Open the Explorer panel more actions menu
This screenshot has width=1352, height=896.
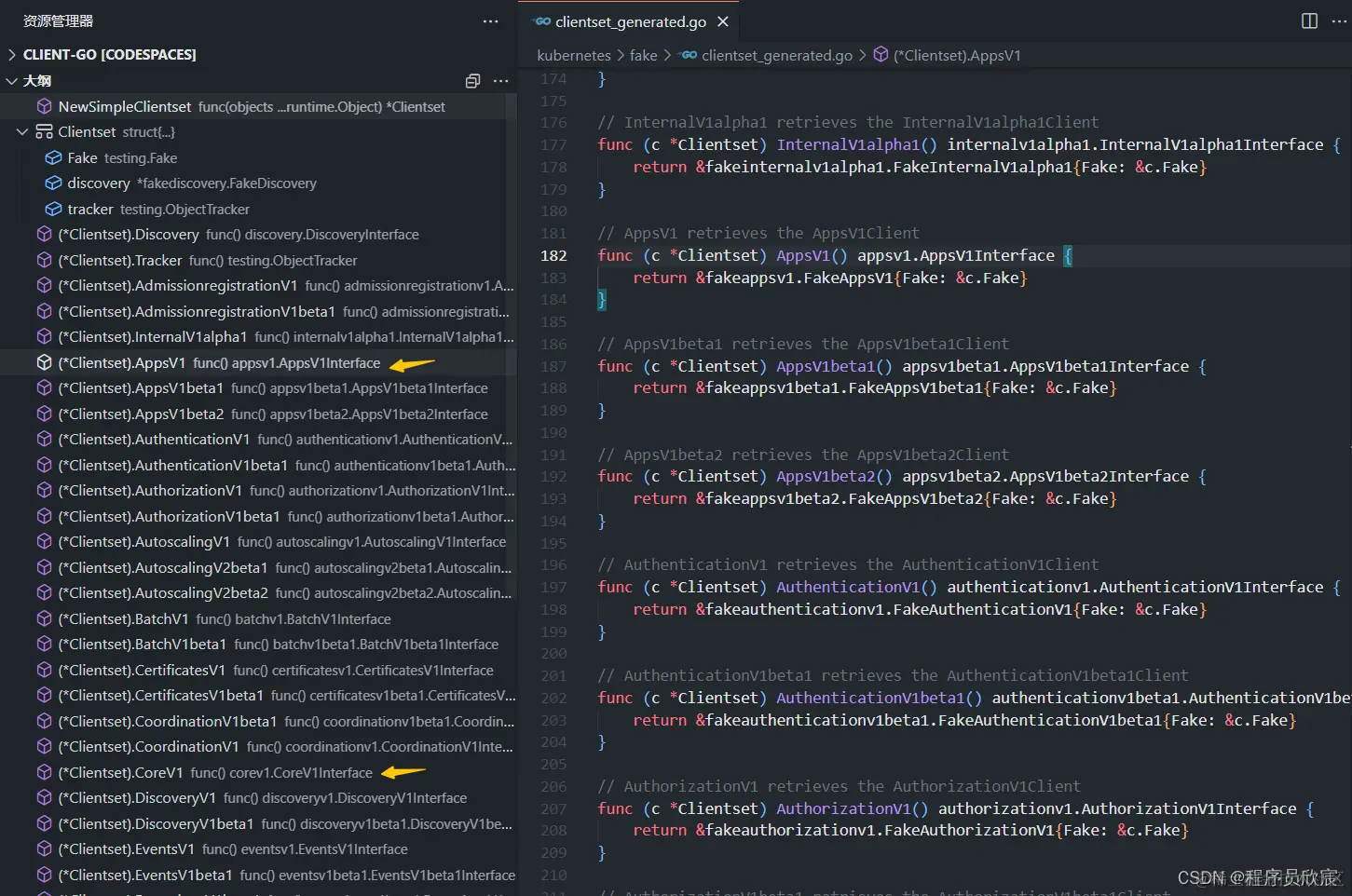coord(490,21)
